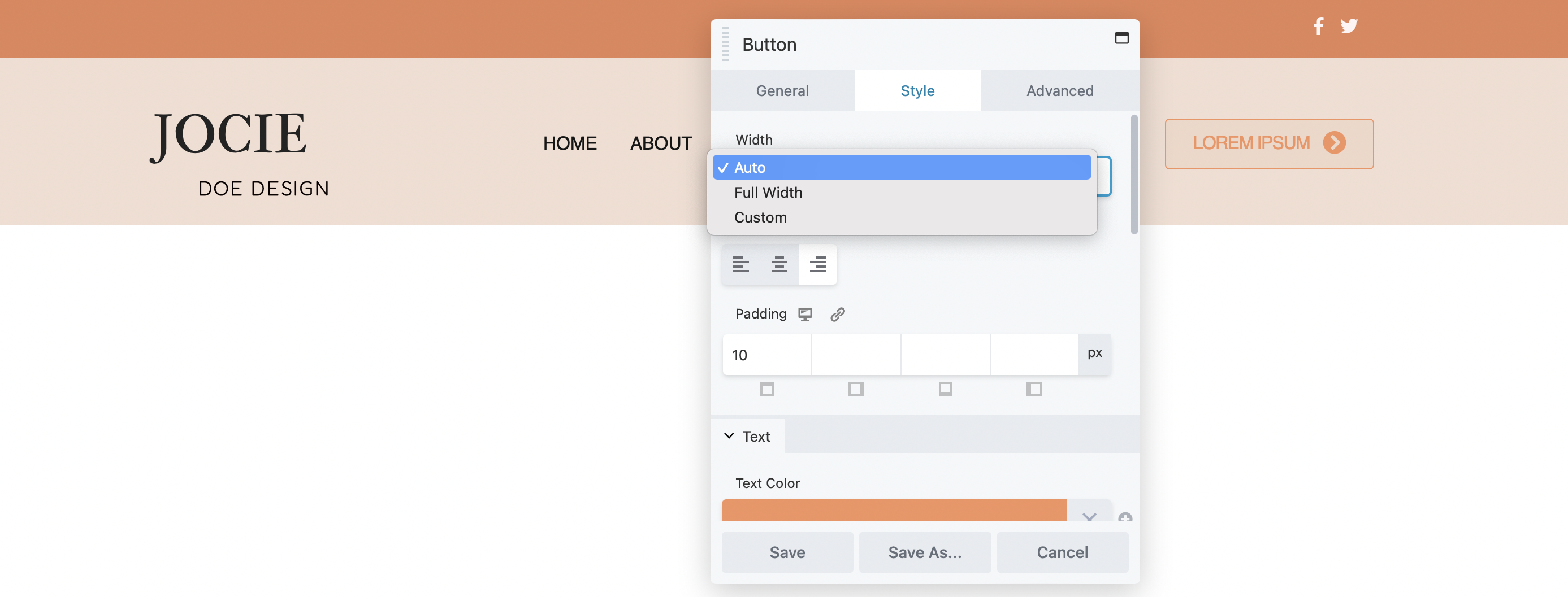Switch to the Advanced tab

pos(1060,90)
